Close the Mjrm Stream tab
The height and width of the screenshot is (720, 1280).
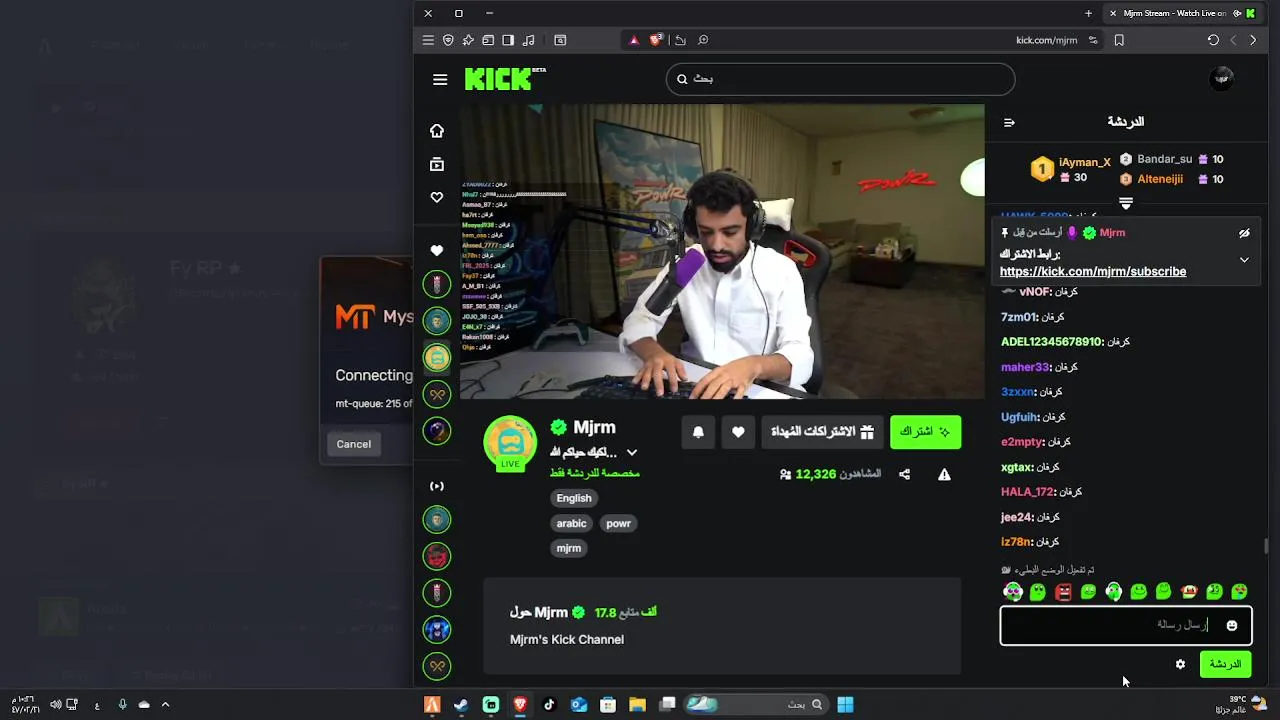1113,13
